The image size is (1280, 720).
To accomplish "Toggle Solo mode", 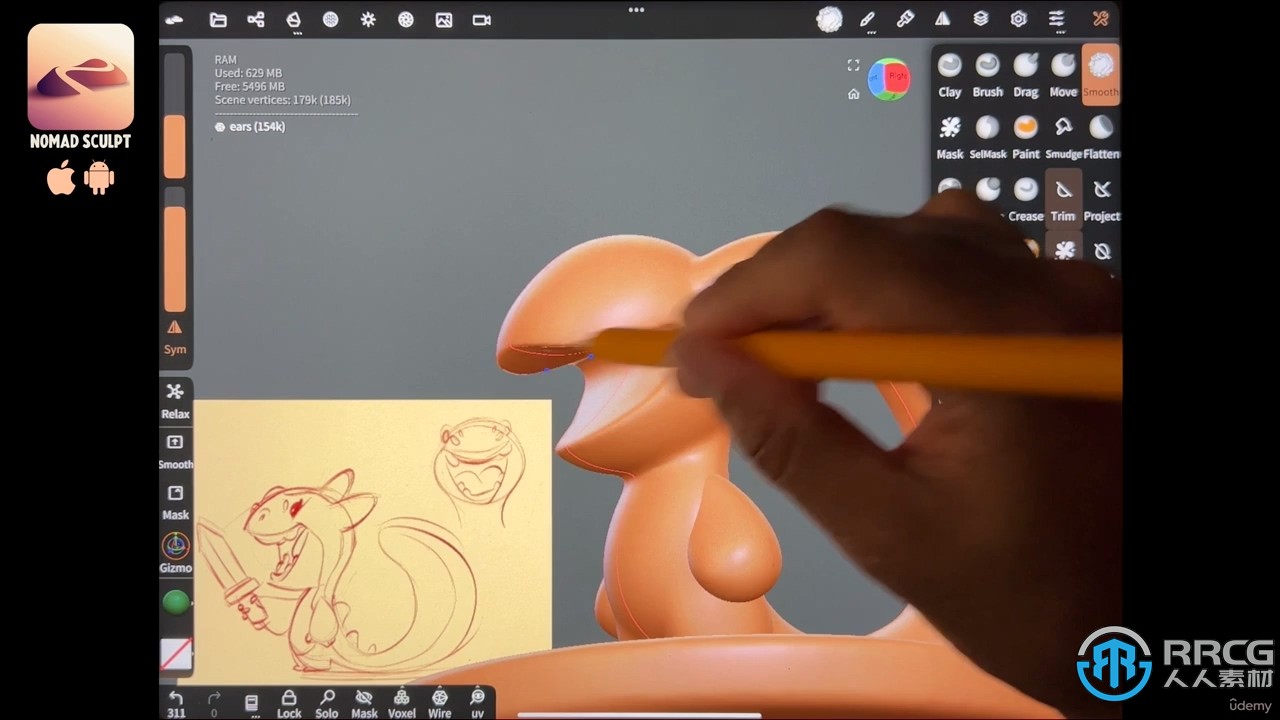I will [x=327, y=703].
